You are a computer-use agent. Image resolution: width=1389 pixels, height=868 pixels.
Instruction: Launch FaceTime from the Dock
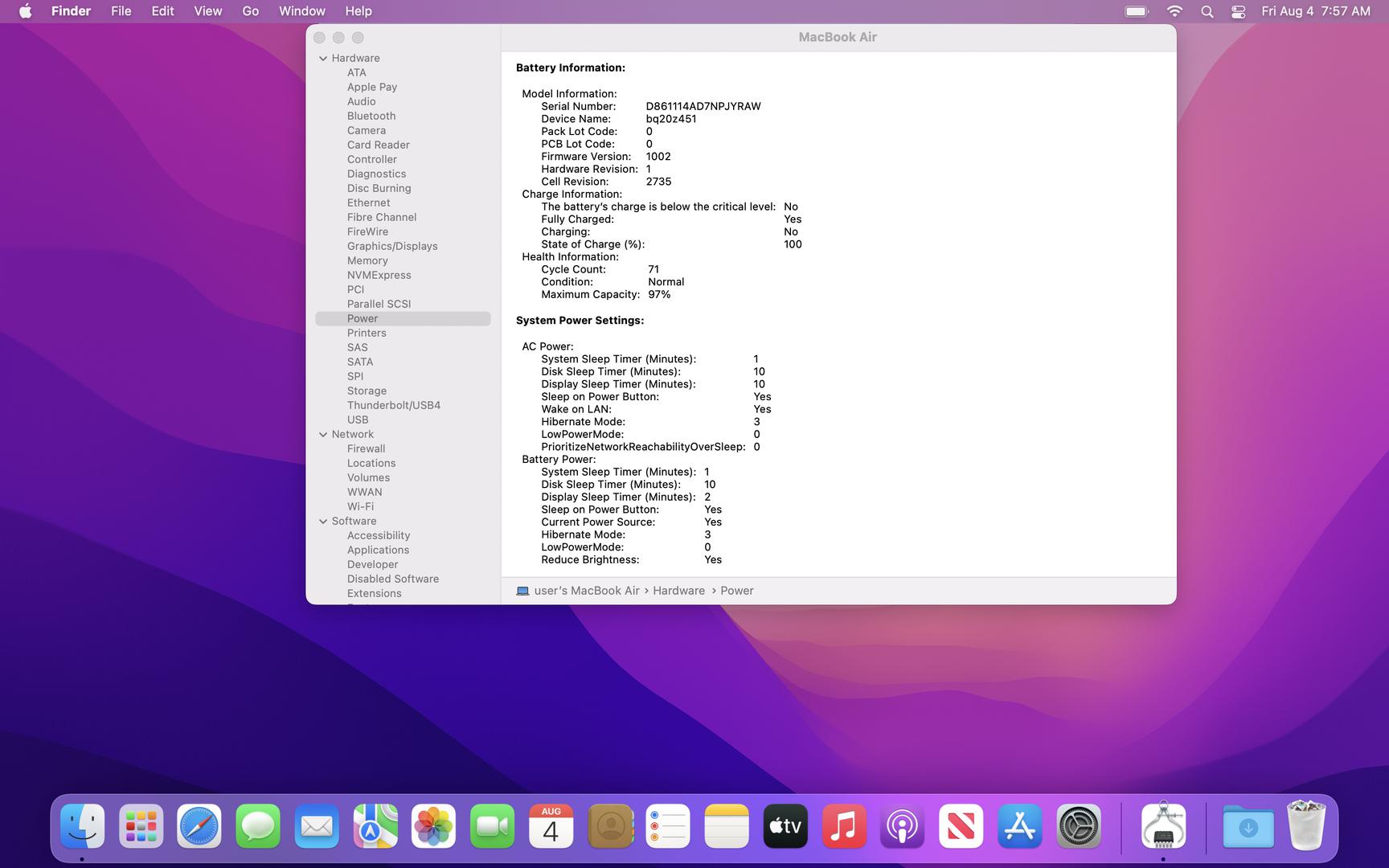(x=492, y=826)
